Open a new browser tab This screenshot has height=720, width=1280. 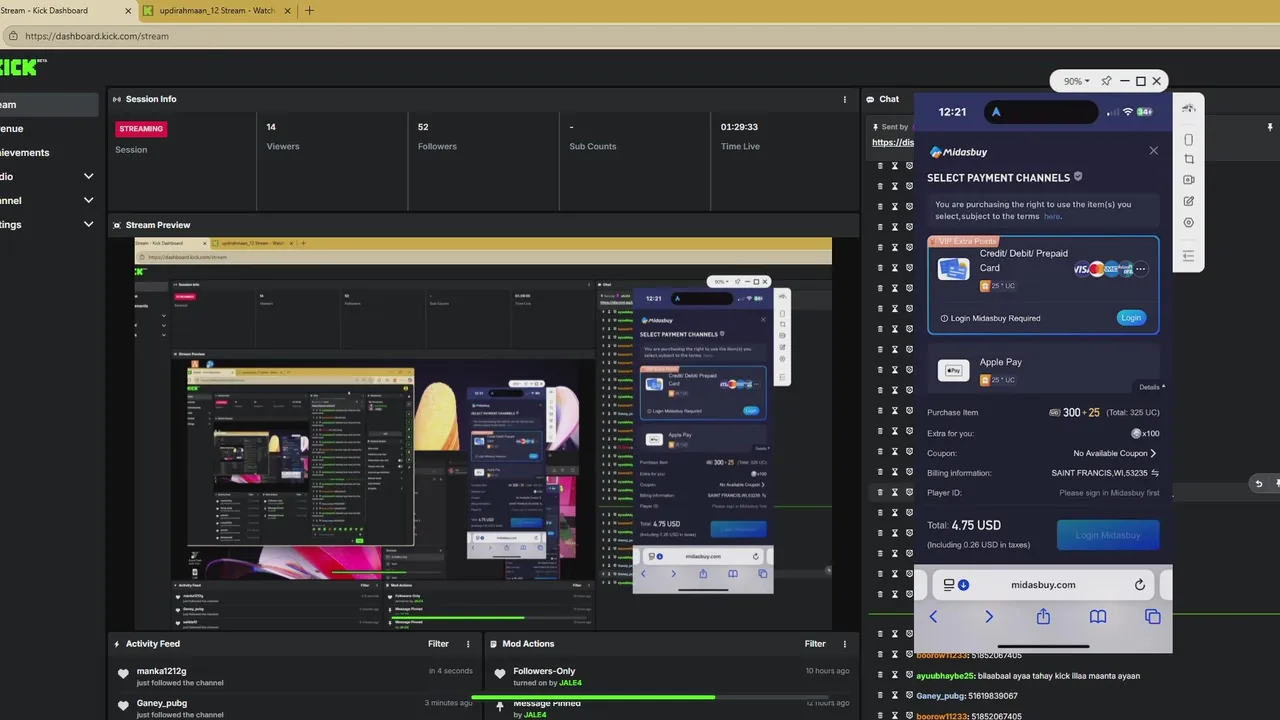click(309, 11)
